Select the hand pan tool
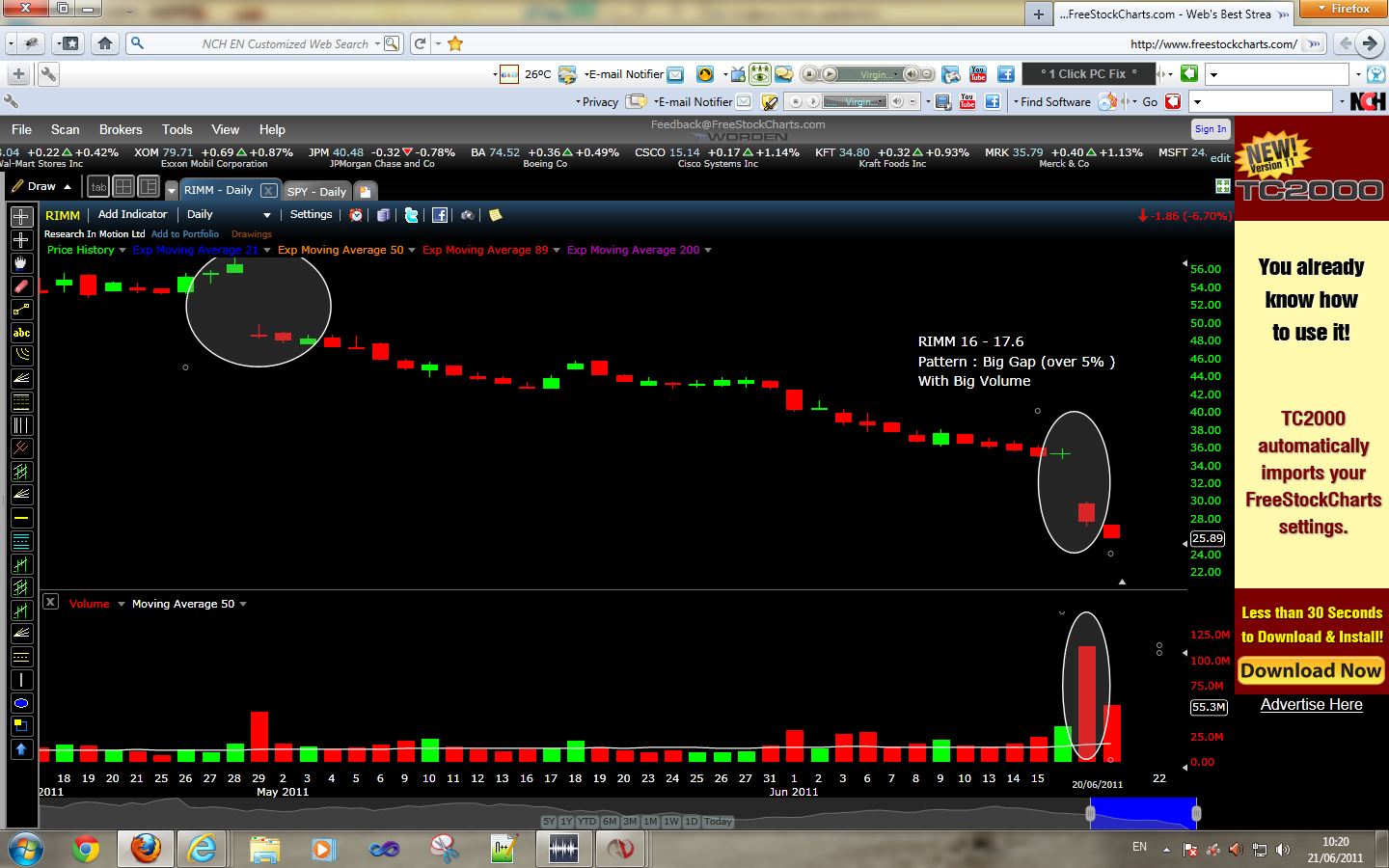Screen dimensions: 1389x868 pos(21,263)
